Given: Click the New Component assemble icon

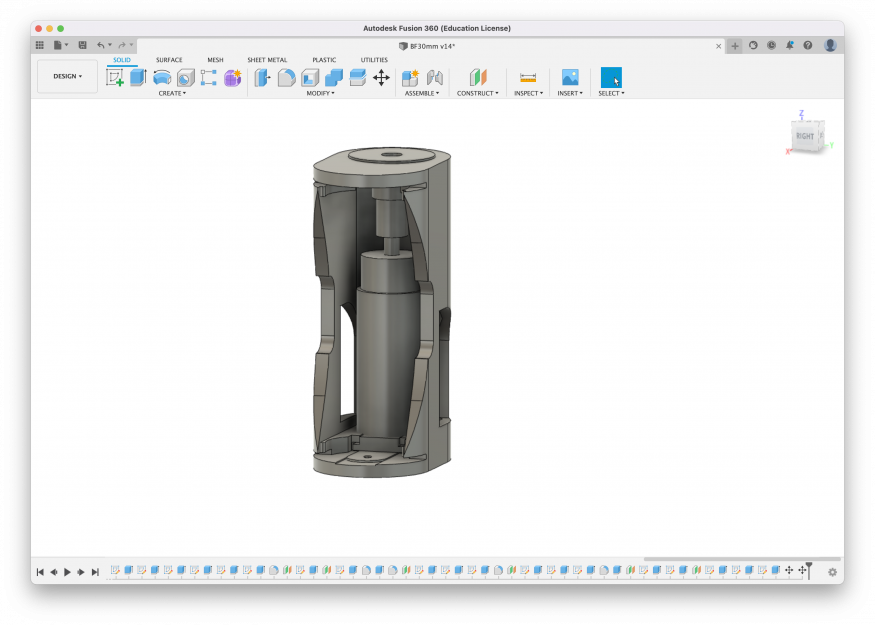Looking at the screenshot, I should pyautogui.click(x=410, y=77).
